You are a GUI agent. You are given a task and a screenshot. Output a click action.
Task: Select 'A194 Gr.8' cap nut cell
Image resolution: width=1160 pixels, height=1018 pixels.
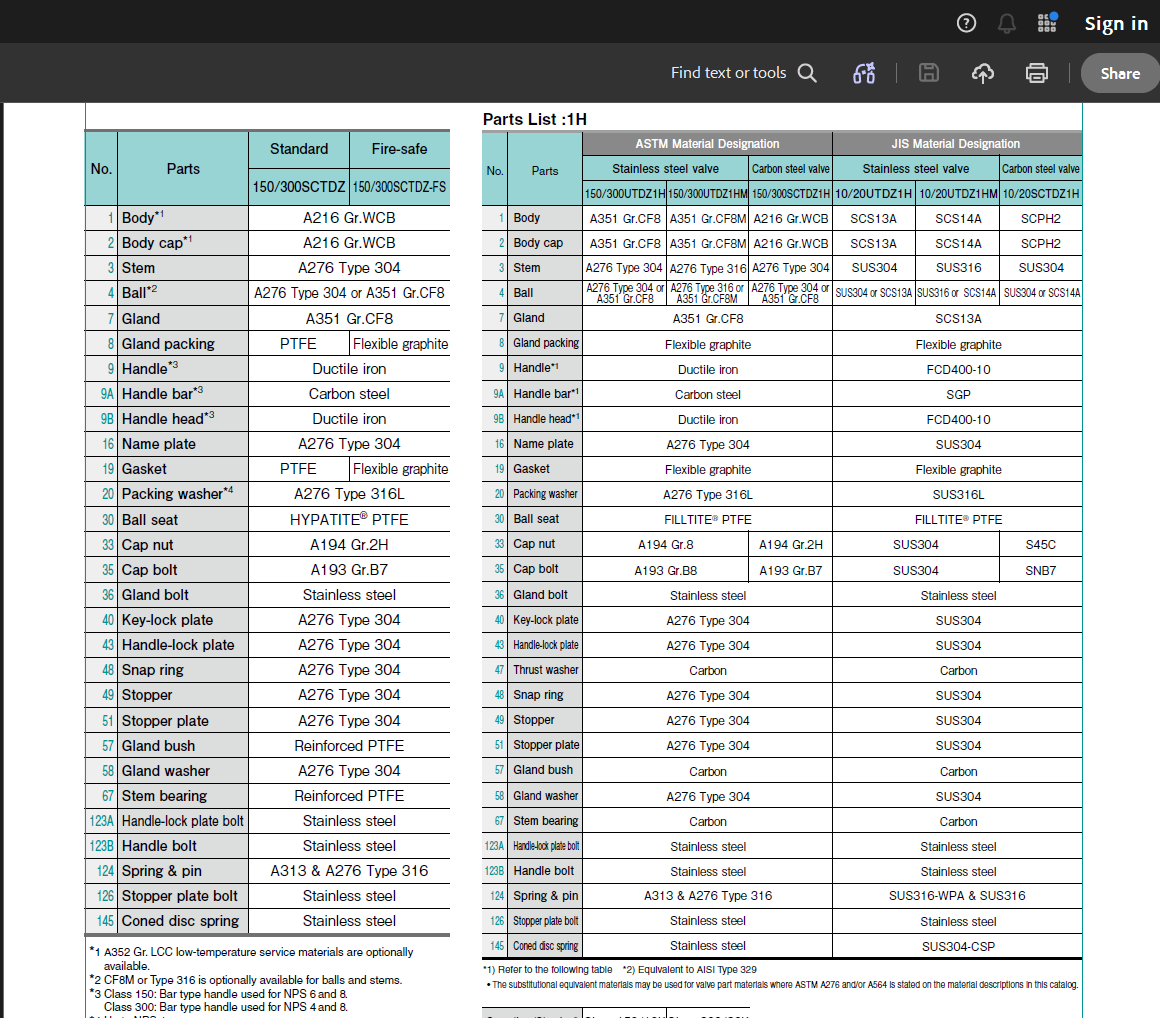[666, 545]
